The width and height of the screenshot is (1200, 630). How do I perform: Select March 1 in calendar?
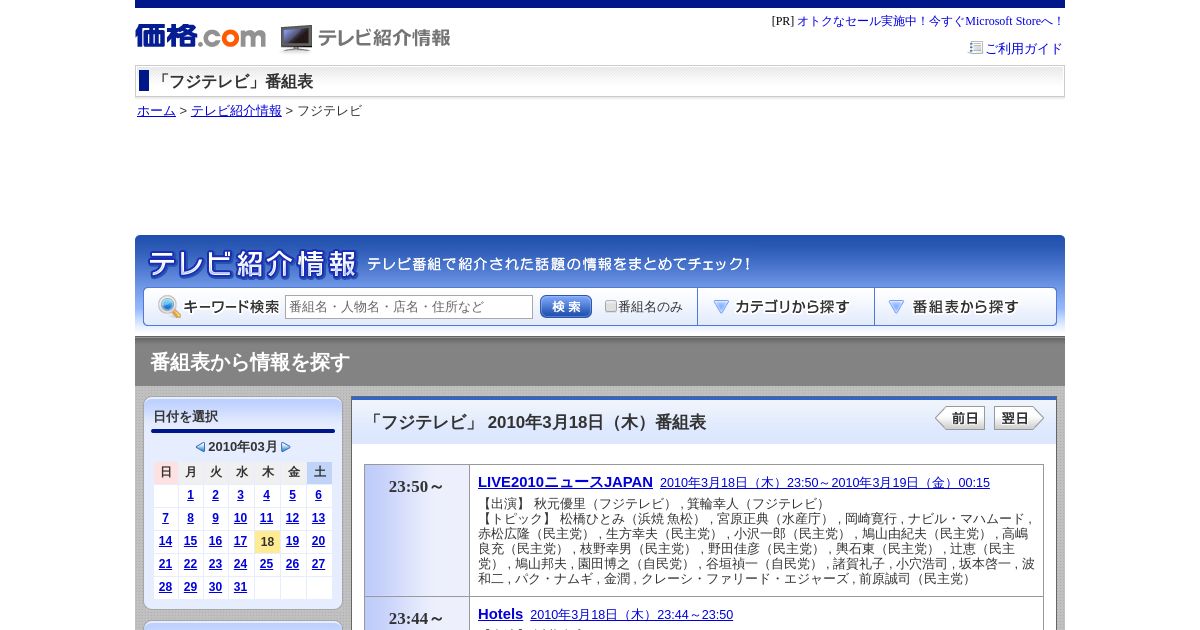[190, 495]
